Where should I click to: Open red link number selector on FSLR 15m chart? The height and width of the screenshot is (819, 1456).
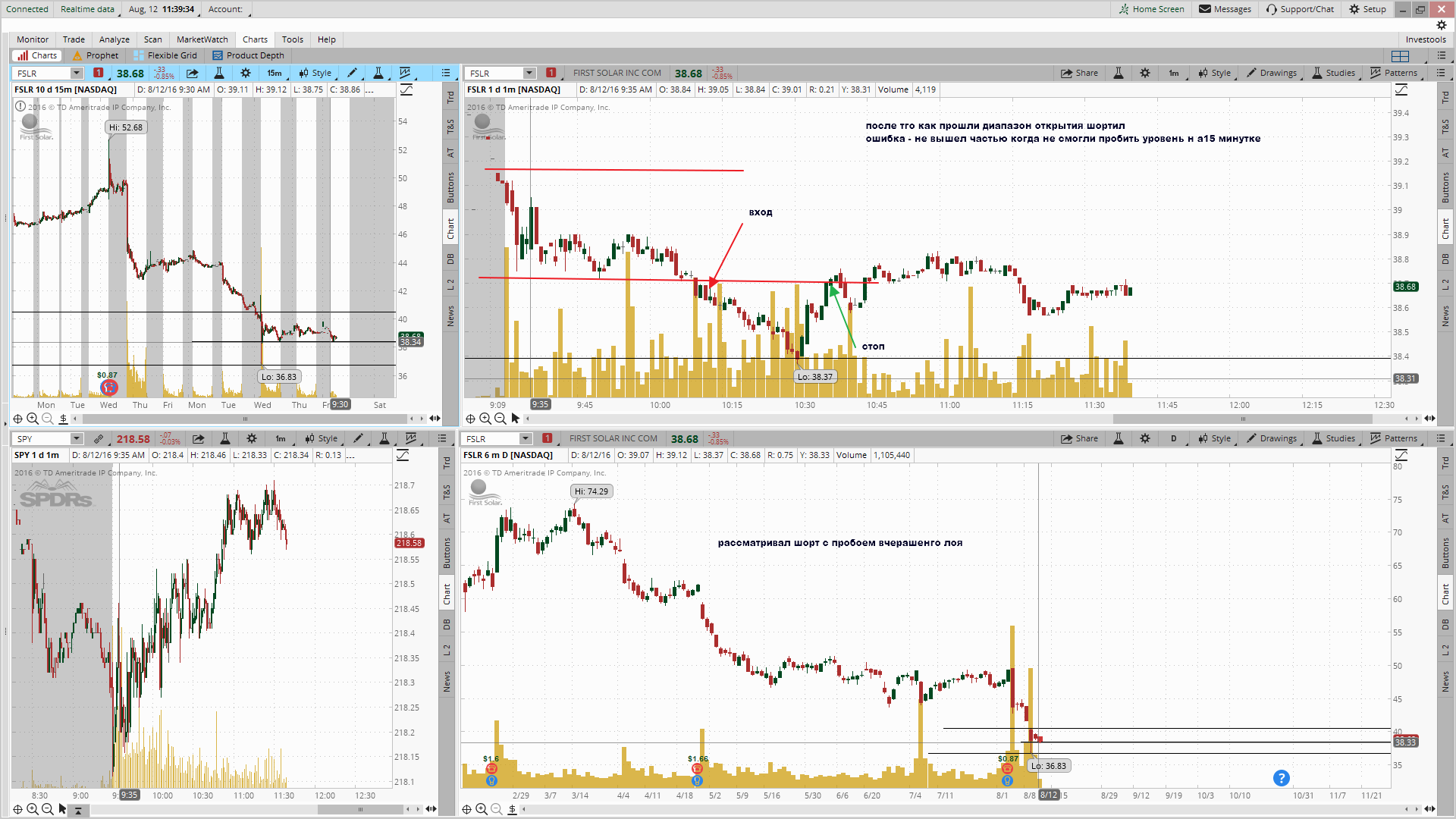pos(98,73)
